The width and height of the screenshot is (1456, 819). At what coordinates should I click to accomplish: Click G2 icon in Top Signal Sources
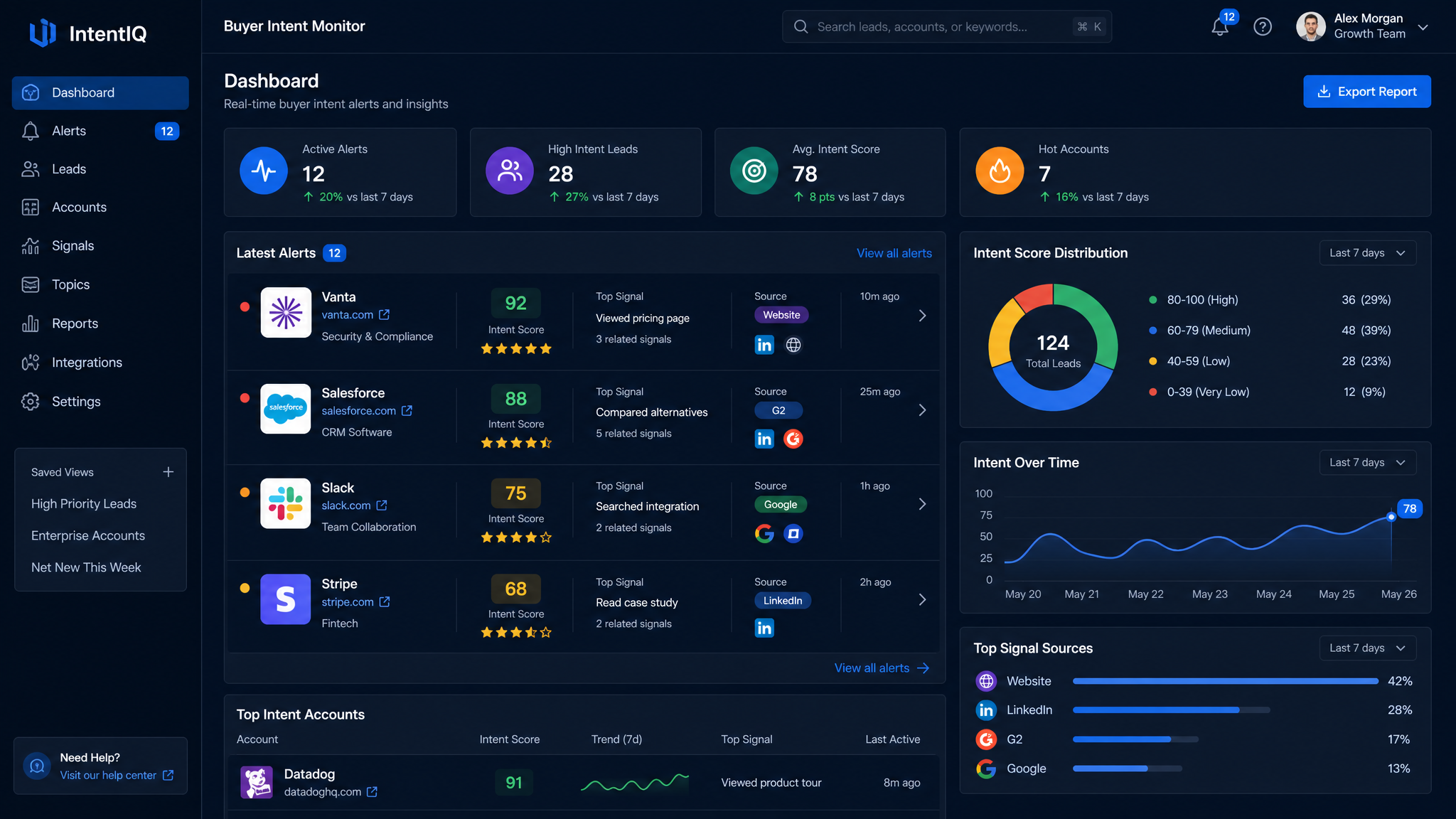986,739
